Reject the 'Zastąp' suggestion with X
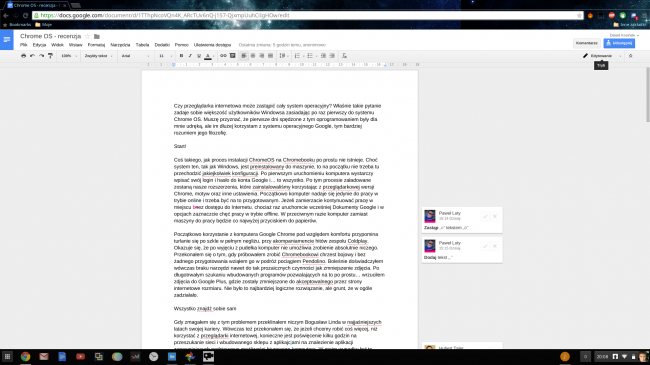 495,216
